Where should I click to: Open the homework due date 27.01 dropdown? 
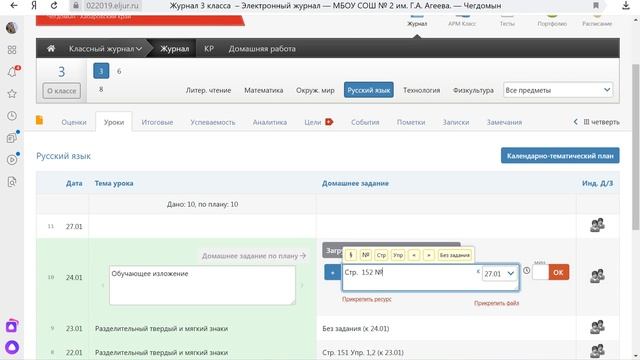[500, 274]
